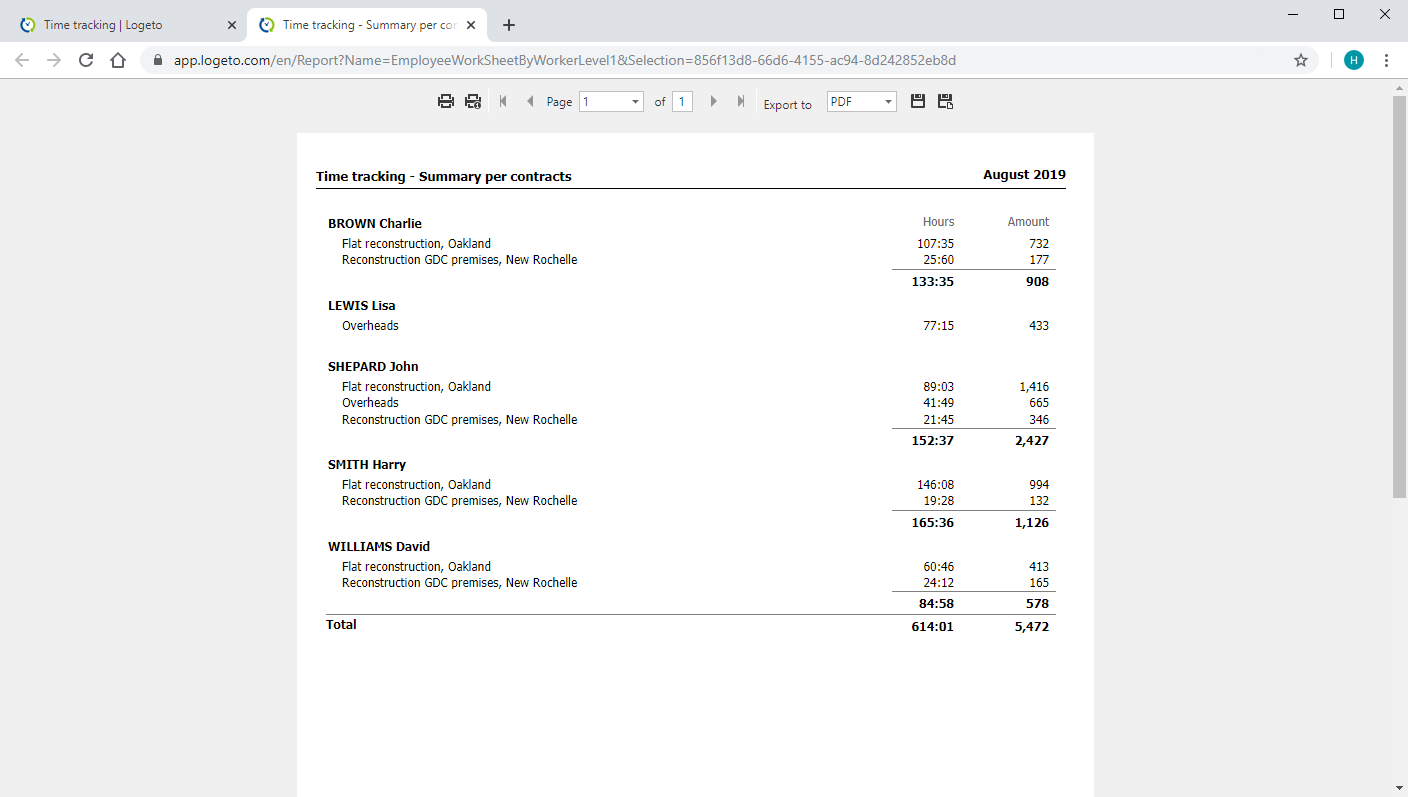Viewport: 1408px width, 797px height.
Task: Click the August 2019 date heading
Action: point(1024,174)
